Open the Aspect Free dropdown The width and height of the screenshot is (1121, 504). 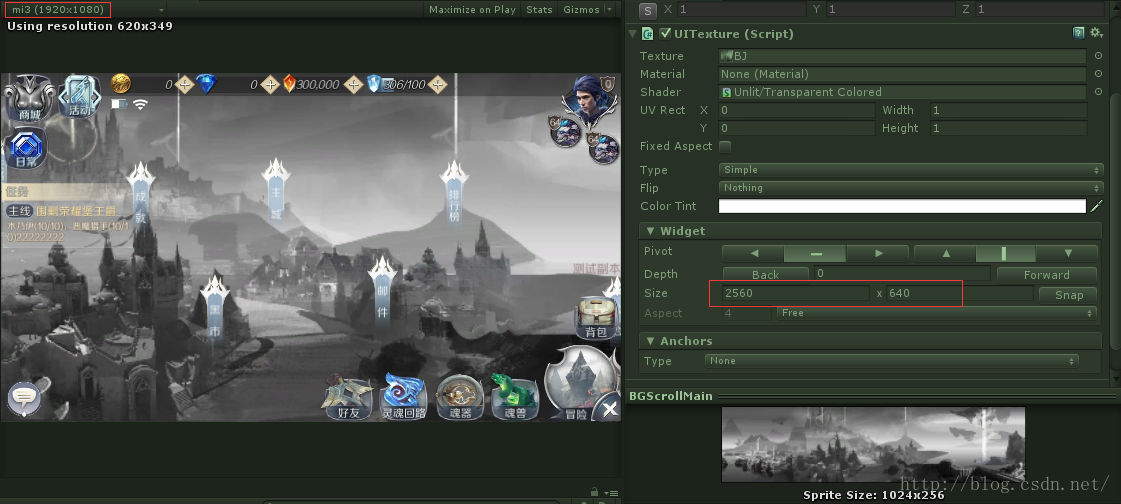(937, 313)
